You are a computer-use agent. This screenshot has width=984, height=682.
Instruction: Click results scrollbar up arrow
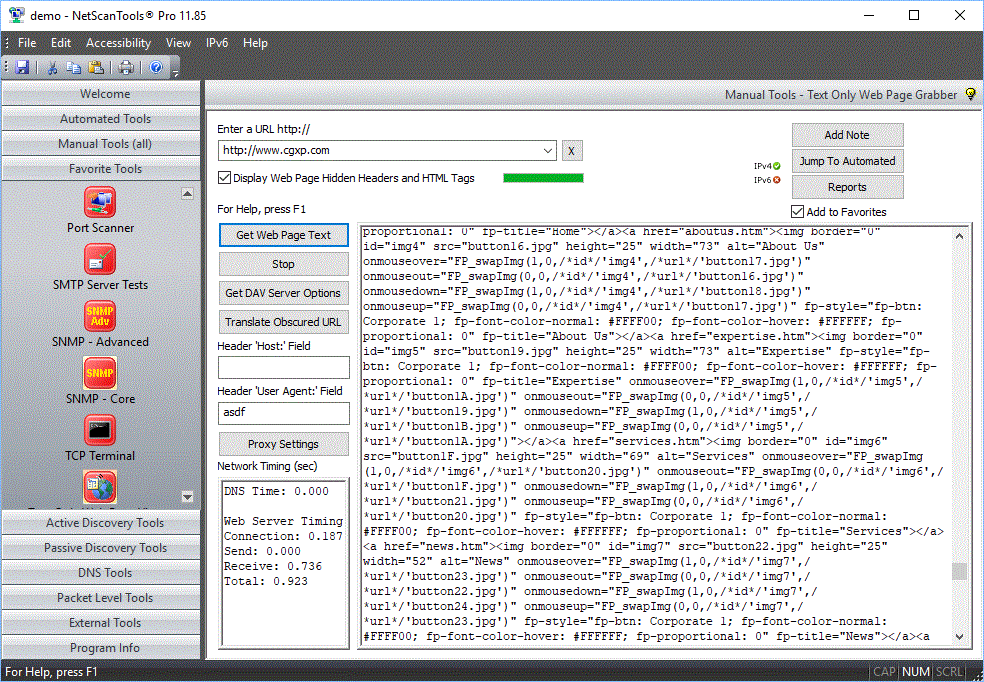coord(959,236)
